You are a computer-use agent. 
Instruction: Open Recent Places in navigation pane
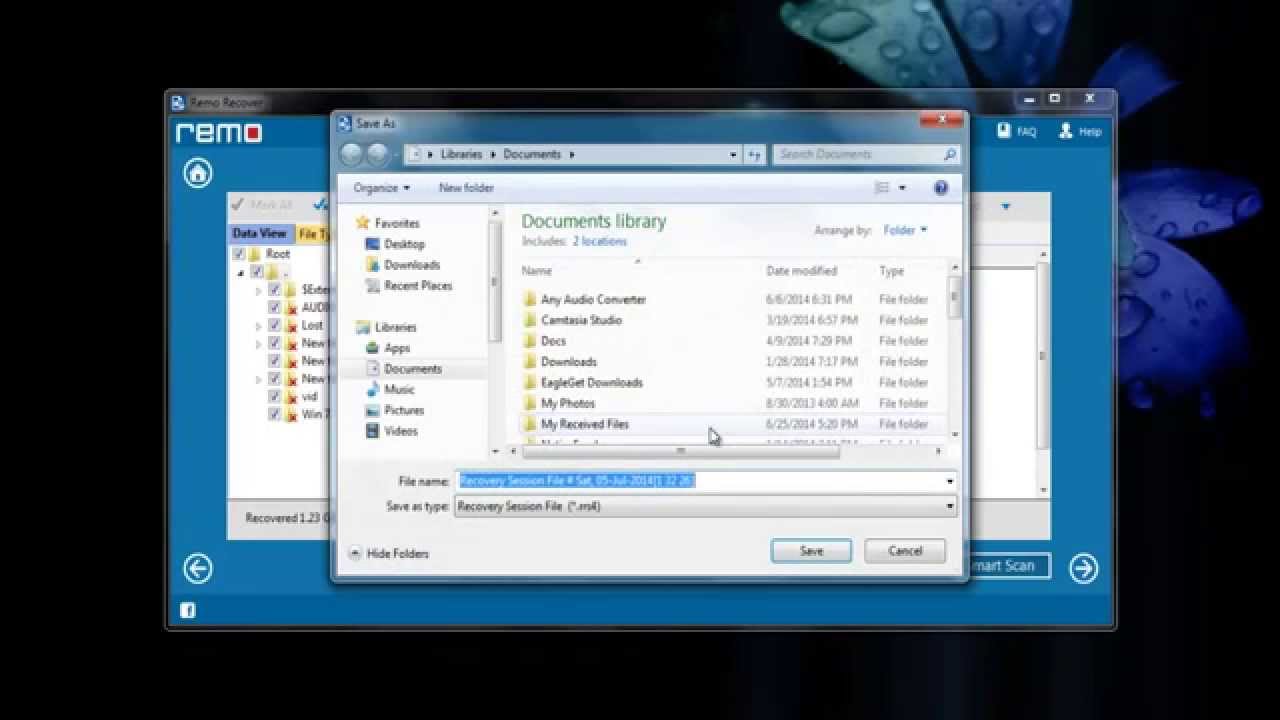(408, 286)
